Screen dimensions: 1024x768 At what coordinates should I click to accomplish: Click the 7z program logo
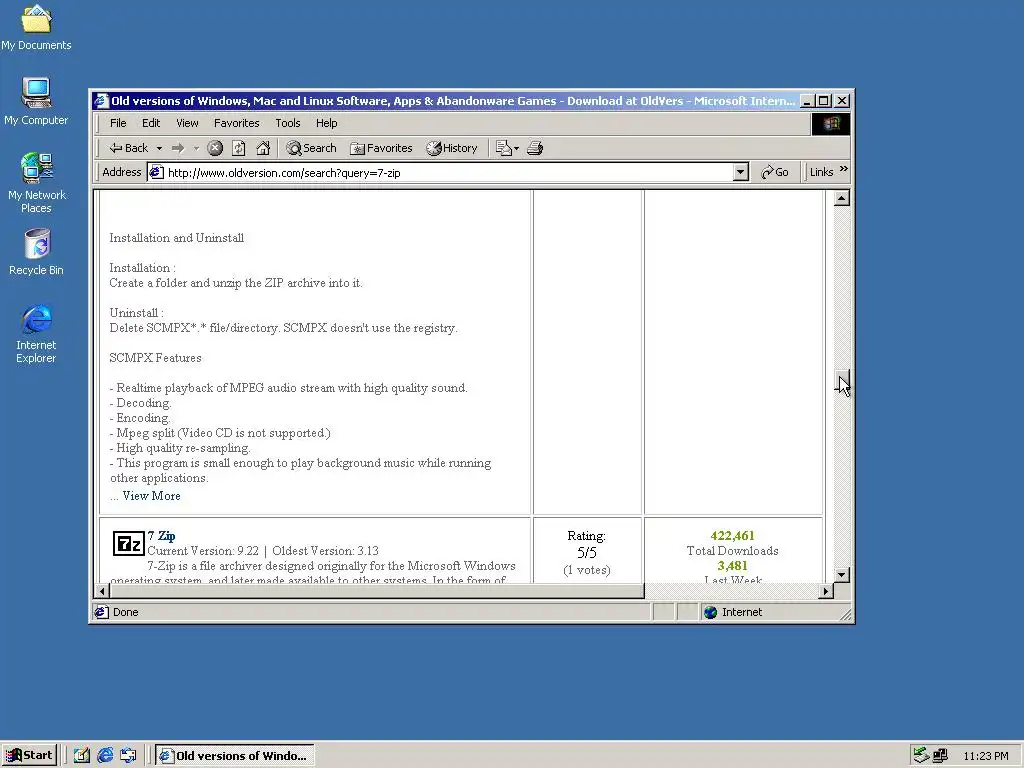pyautogui.click(x=128, y=543)
